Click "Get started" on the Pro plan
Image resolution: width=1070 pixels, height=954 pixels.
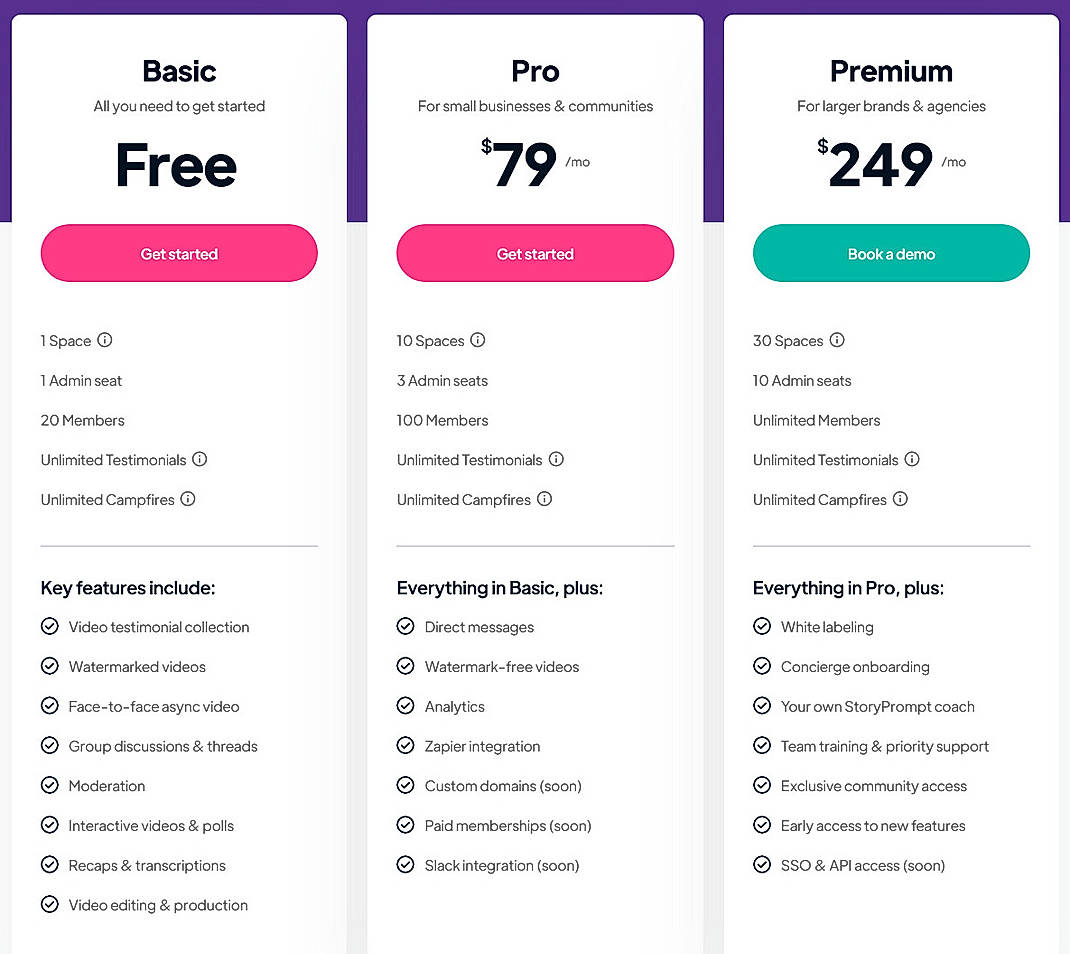pyautogui.click(x=535, y=253)
